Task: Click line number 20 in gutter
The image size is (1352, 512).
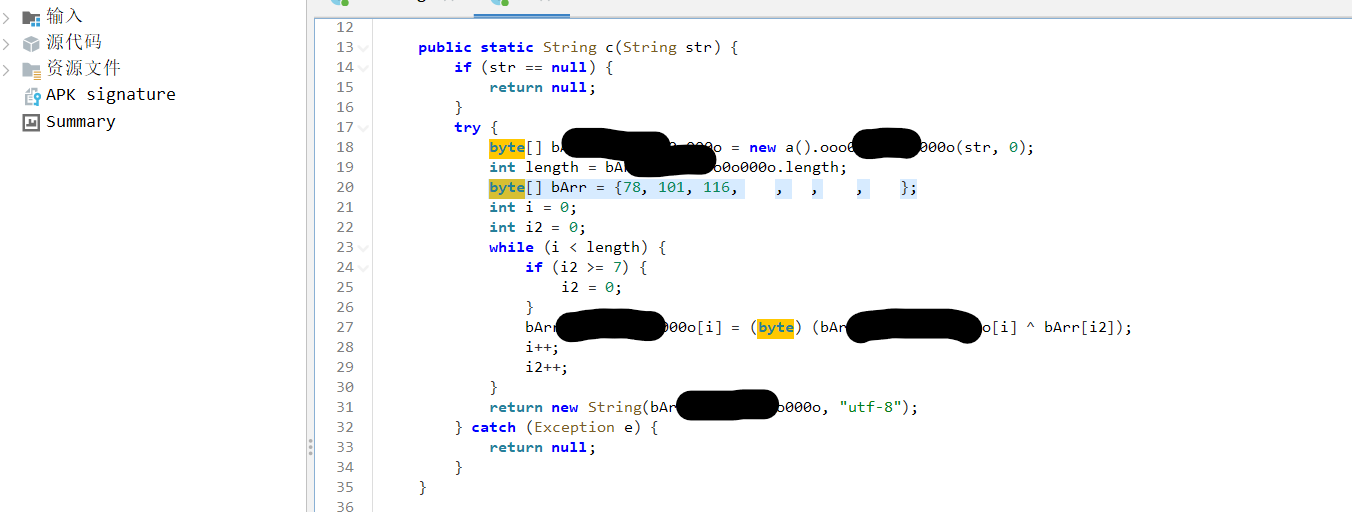Action: coord(344,187)
